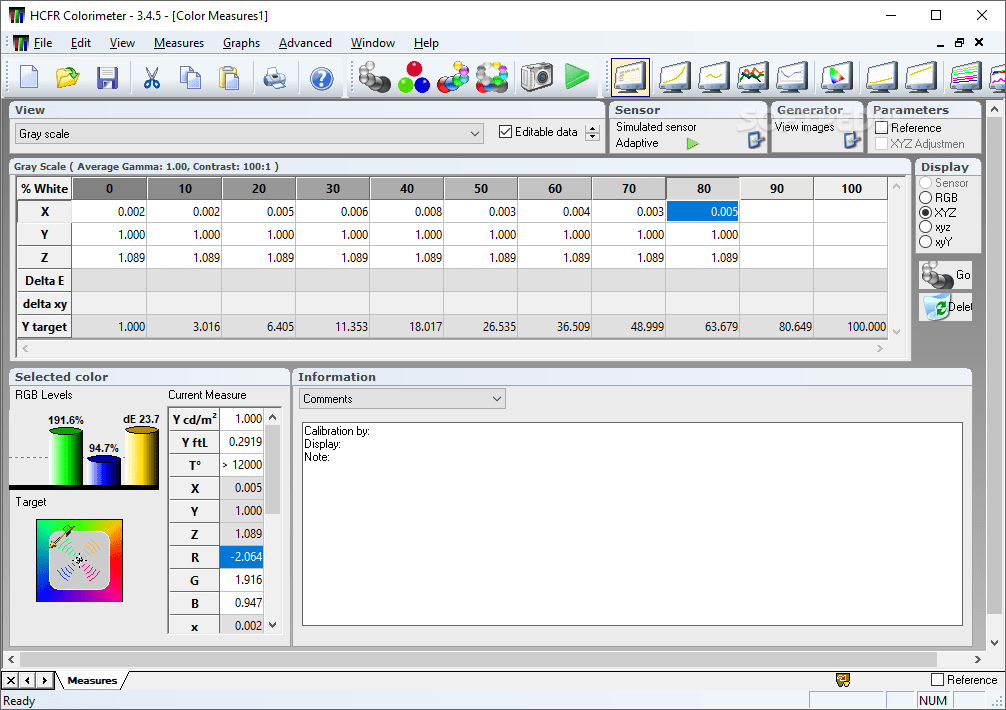This screenshot has width=1006, height=710.
Task: Select the primary colors measurement icon
Action: point(414,76)
